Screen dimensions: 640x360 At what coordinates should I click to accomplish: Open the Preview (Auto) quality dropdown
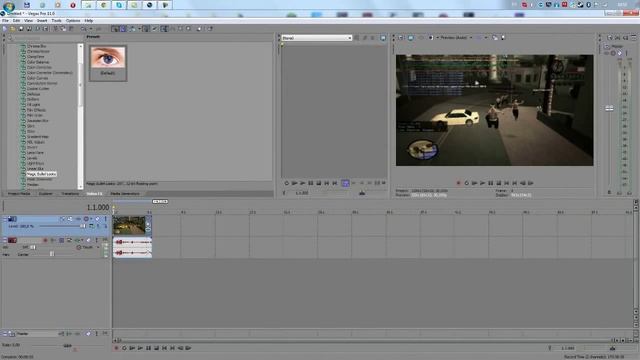pos(471,38)
